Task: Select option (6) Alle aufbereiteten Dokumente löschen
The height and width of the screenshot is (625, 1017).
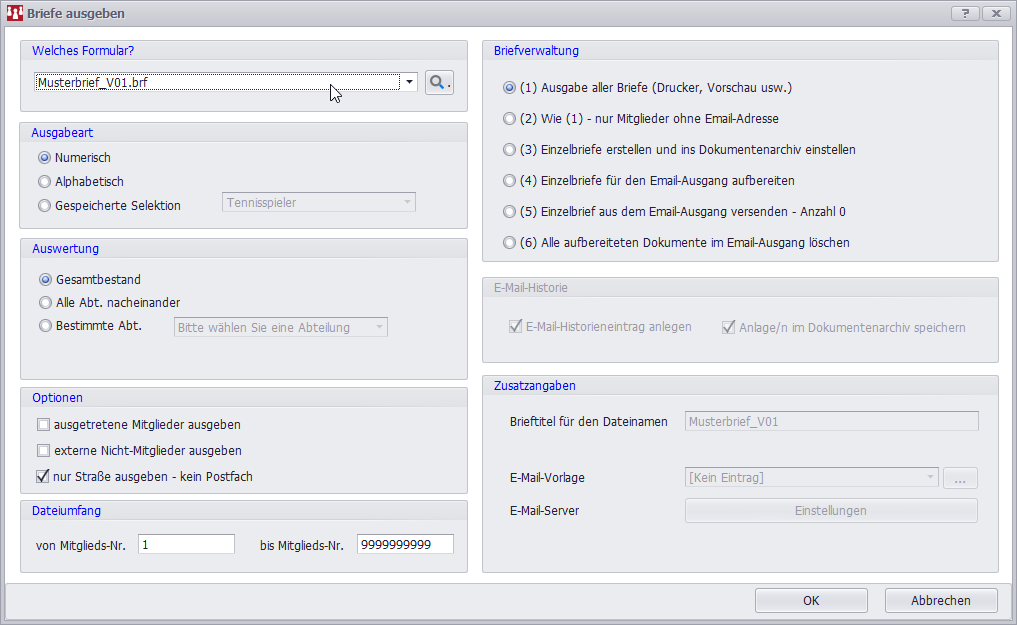Action: tap(510, 242)
